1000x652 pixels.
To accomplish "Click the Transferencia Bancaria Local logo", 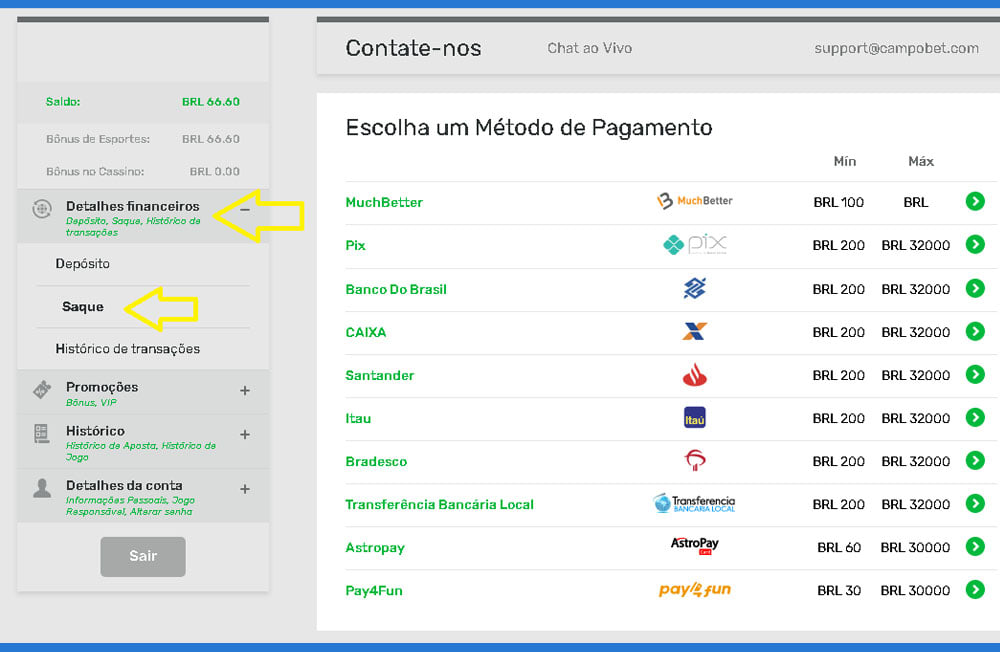I will pyautogui.click(x=695, y=503).
